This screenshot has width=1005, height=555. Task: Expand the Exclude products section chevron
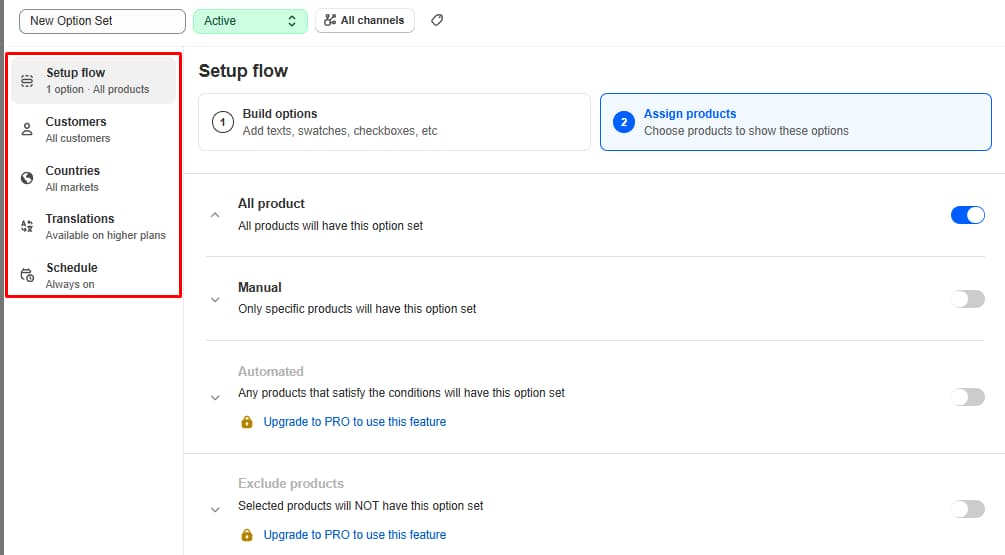[215, 509]
